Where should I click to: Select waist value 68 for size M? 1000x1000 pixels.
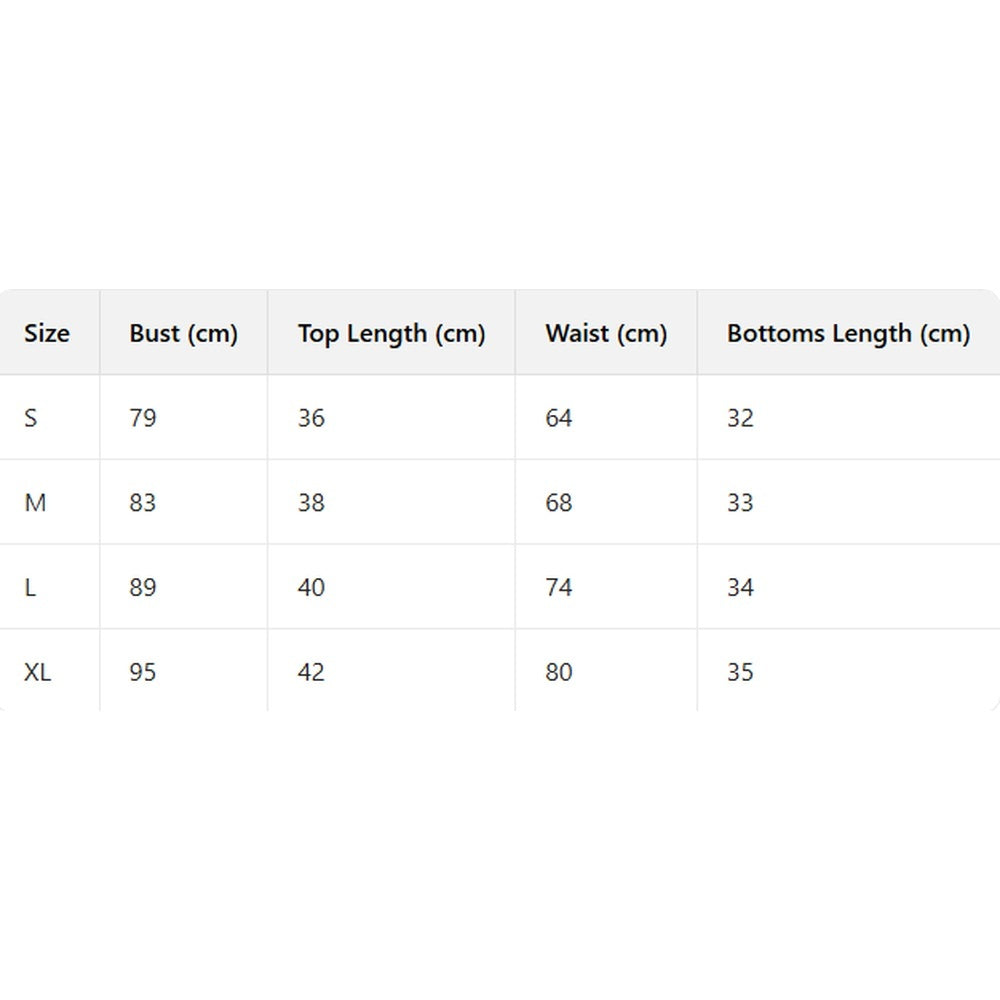pos(559,503)
